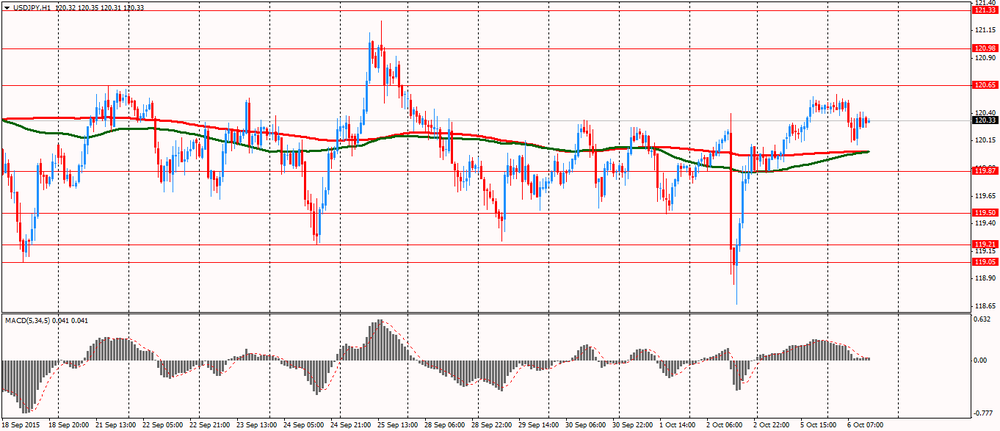Click the 119.05 support level tag
This screenshot has width=1000, height=431.
pos(985,262)
